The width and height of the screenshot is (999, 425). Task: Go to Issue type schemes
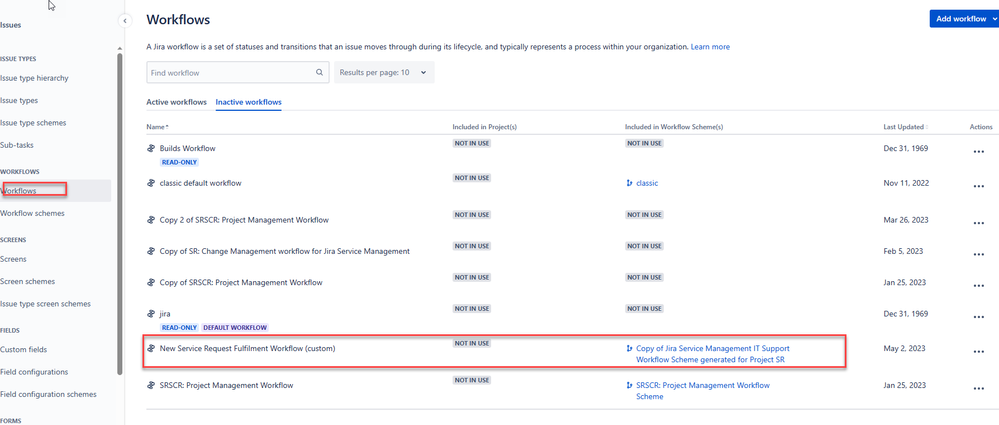point(33,123)
